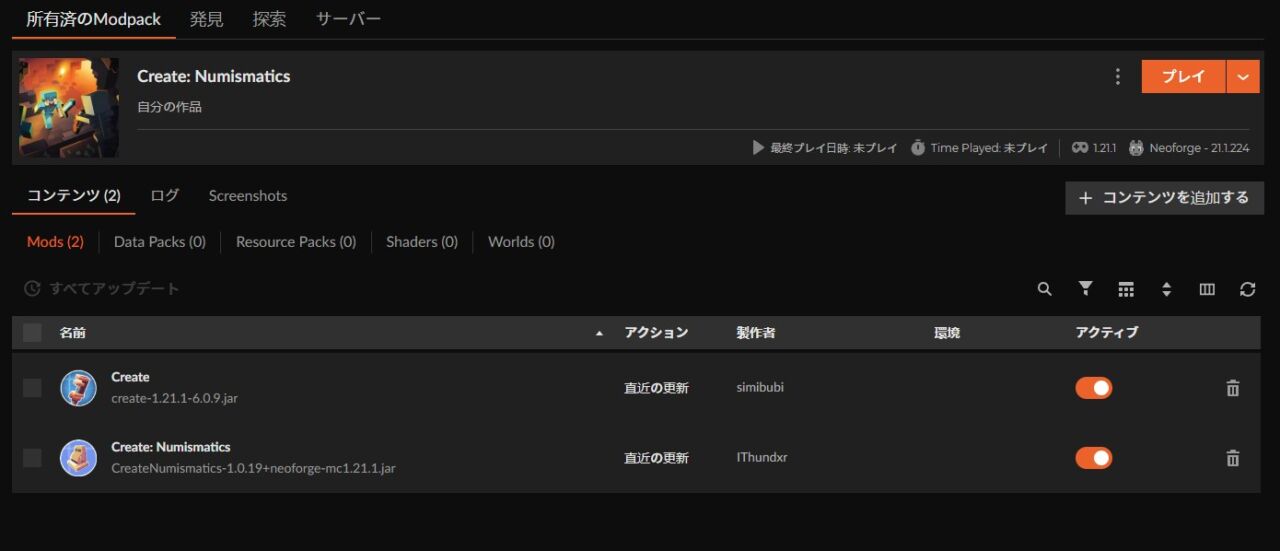Image resolution: width=1280 pixels, height=551 pixels.
Task: Switch to 所有済のModpack tab
Action: 94,19
